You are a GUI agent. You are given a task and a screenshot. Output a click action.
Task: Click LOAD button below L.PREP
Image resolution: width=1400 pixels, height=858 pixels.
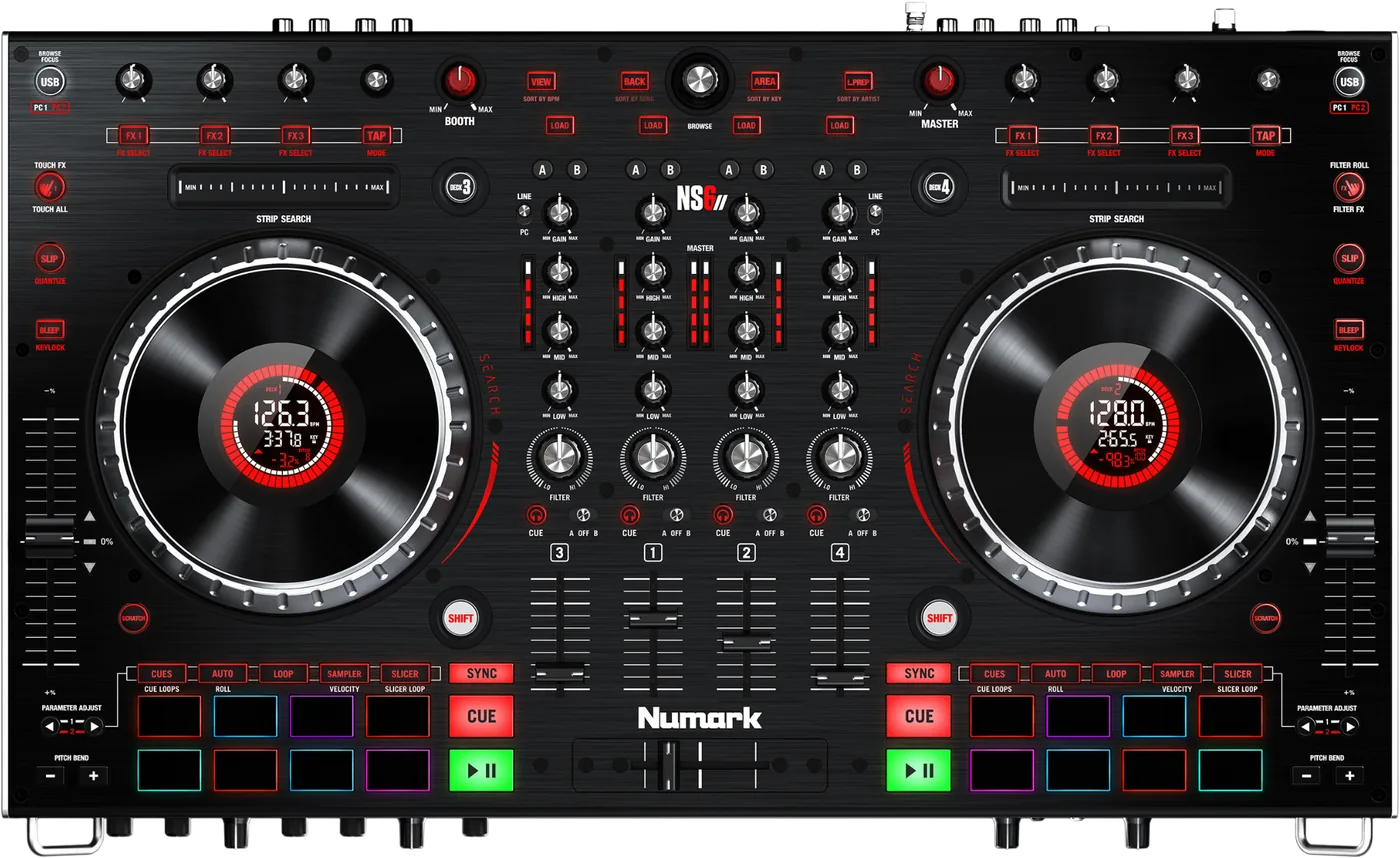[x=840, y=126]
